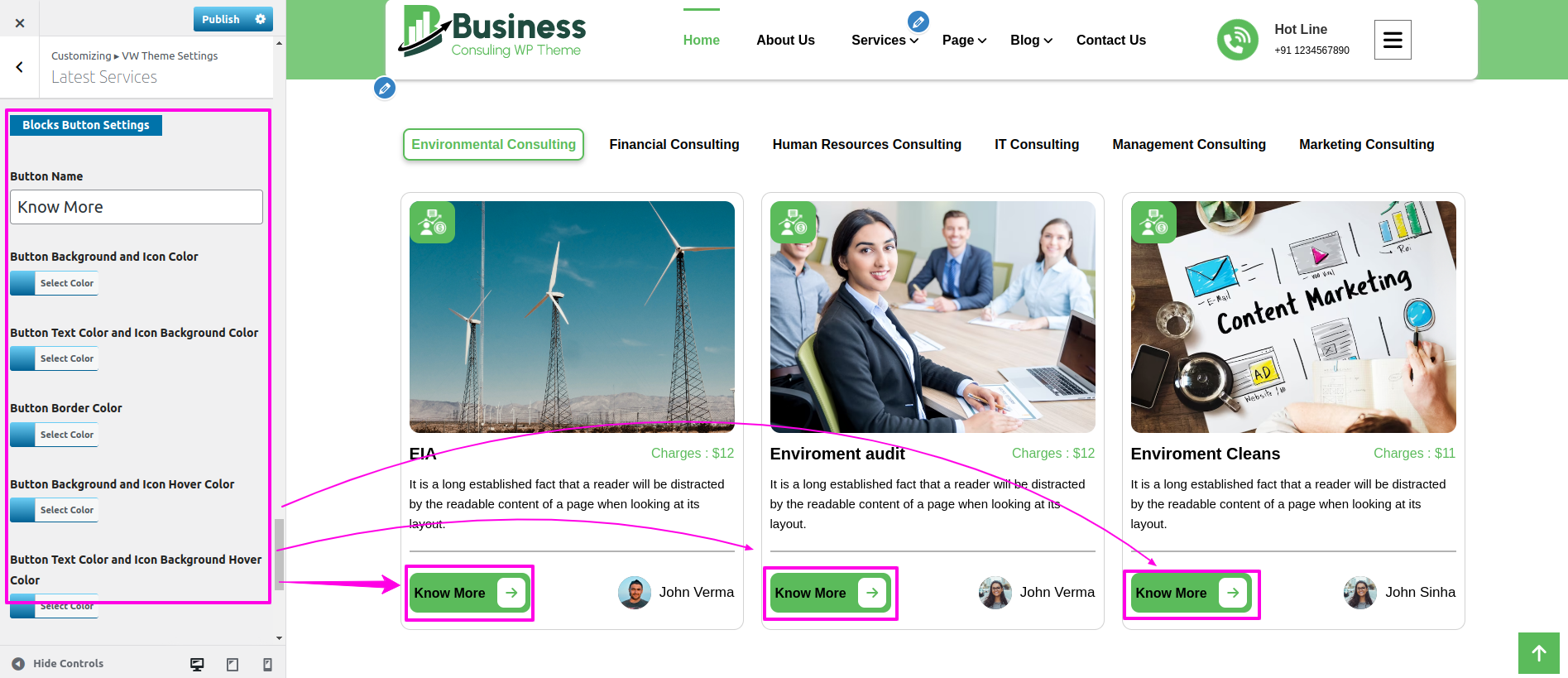Switch to tablet preview mode icon
The image size is (1568, 678).
(233, 664)
